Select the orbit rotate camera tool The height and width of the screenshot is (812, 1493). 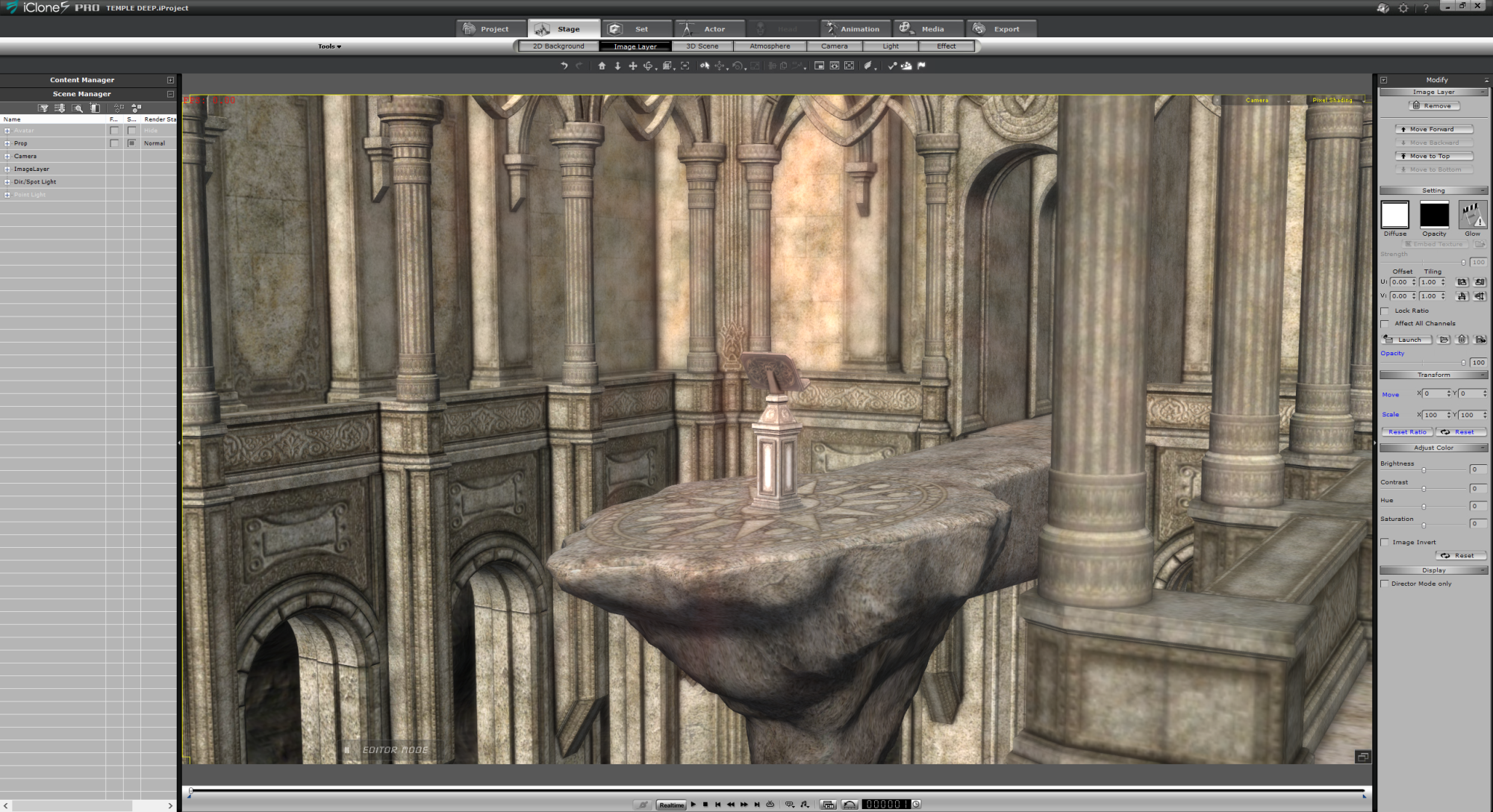click(648, 66)
